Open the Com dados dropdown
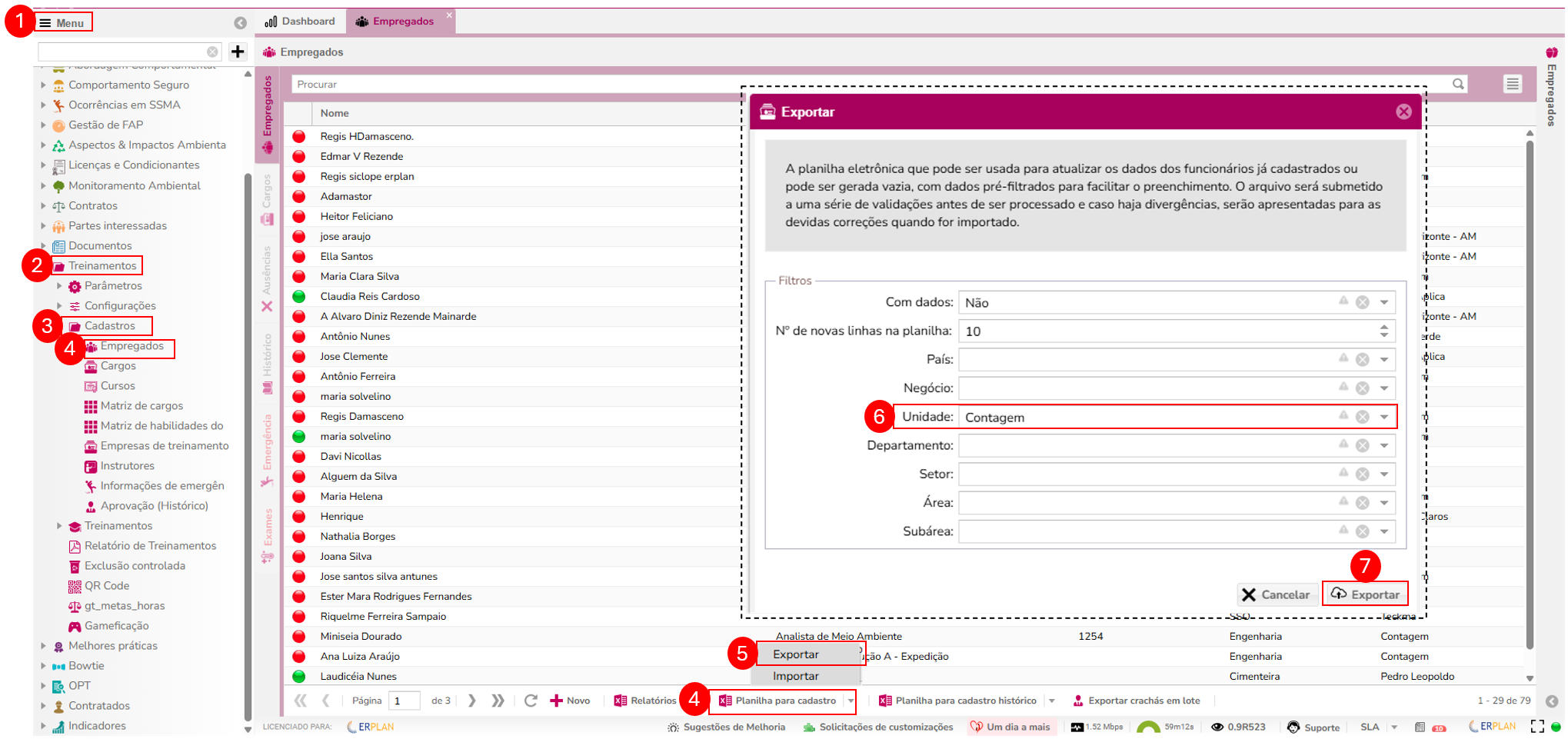This screenshot has height=739, width=1568. click(1384, 302)
